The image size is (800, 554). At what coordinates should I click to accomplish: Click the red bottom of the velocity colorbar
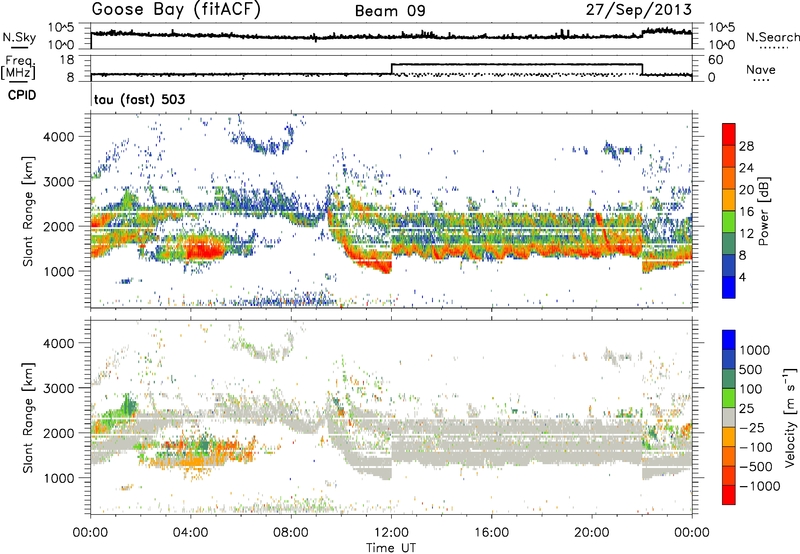[x=729, y=495]
